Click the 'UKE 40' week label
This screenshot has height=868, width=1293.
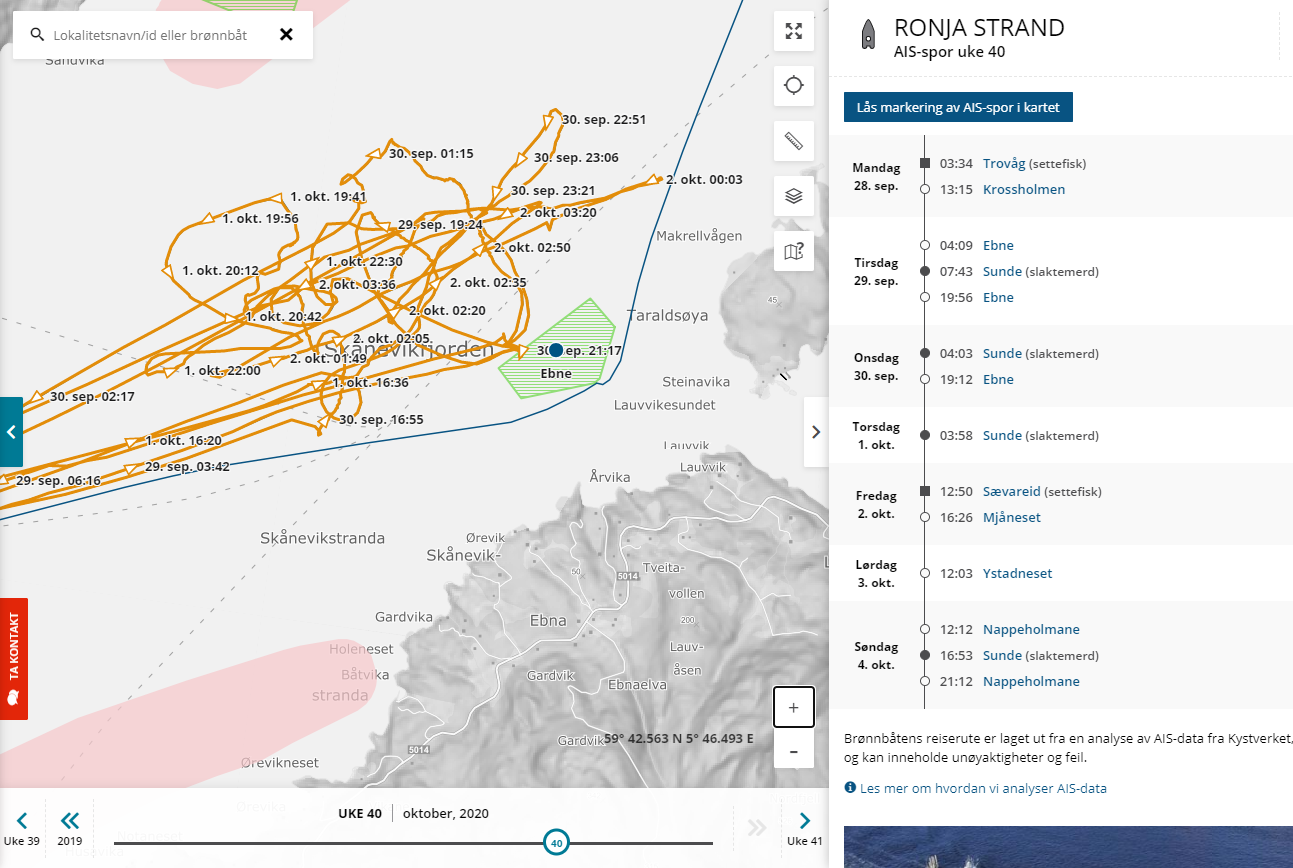coord(360,813)
